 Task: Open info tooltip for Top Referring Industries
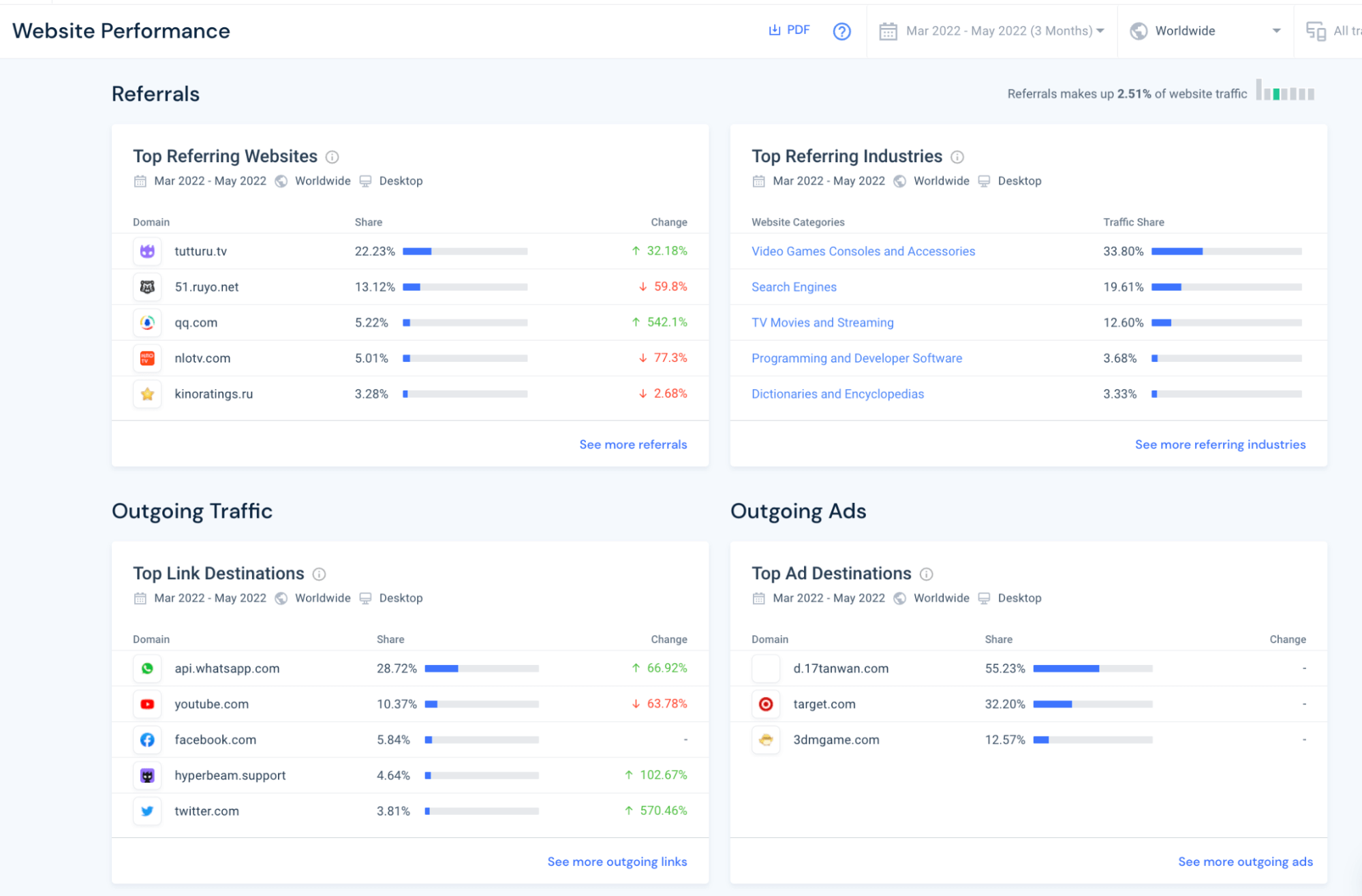point(957,157)
